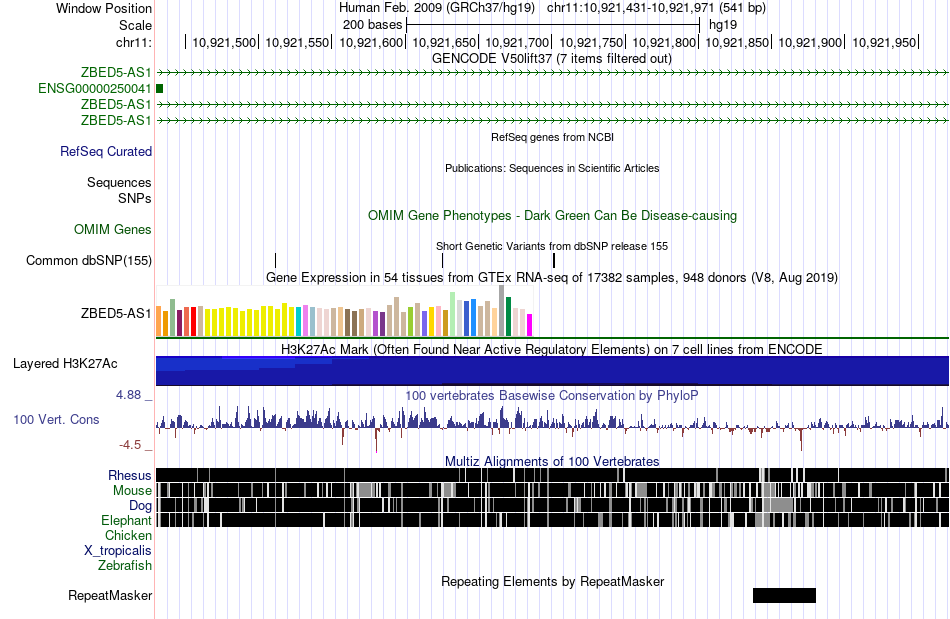Select the Chicken alignment row label

coord(128,535)
